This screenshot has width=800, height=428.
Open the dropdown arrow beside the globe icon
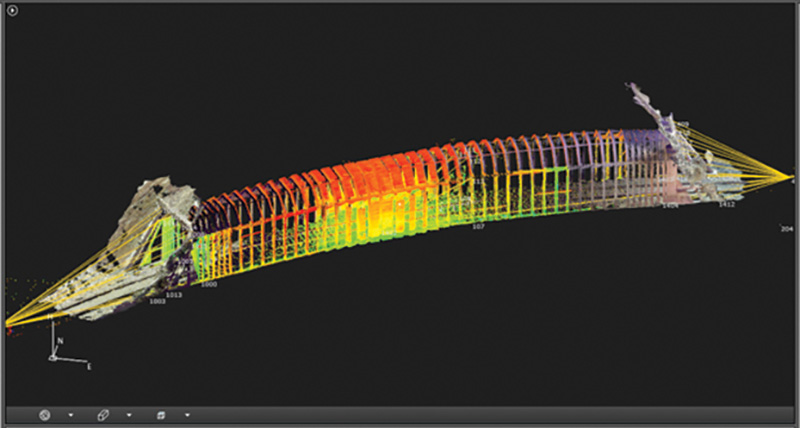coord(70,414)
